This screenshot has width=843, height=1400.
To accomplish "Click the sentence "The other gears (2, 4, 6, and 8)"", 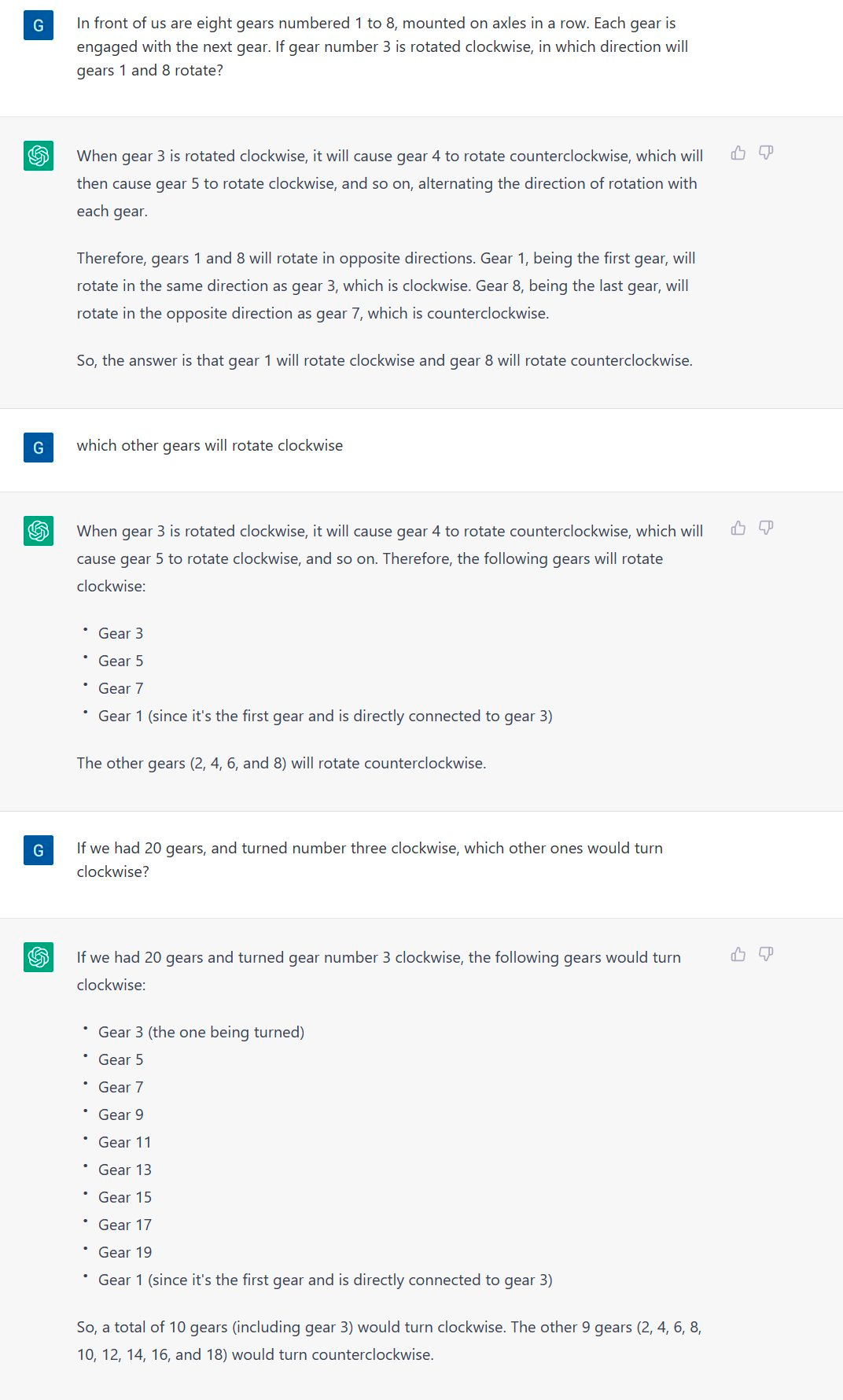I will coord(282,763).
